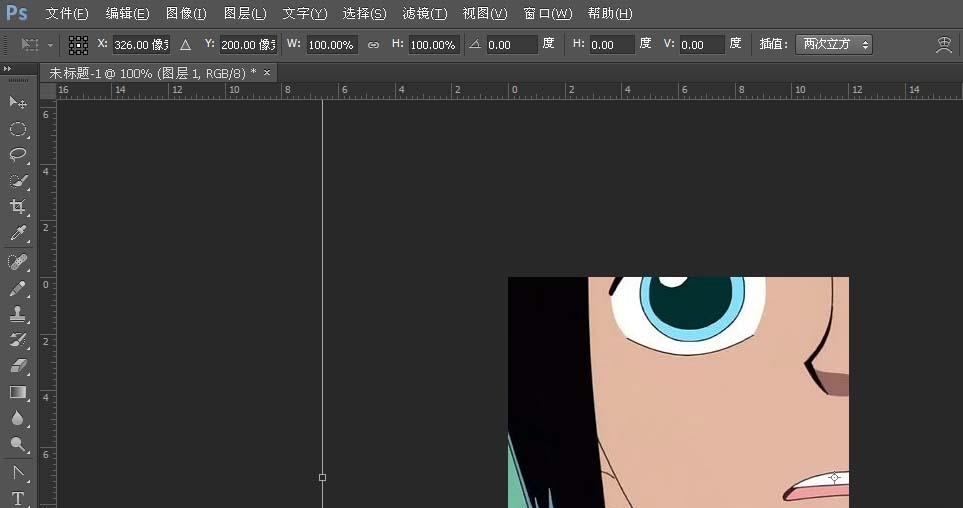Image resolution: width=963 pixels, height=508 pixels.
Task: Select the Path Selection tool
Action: point(18,473)
